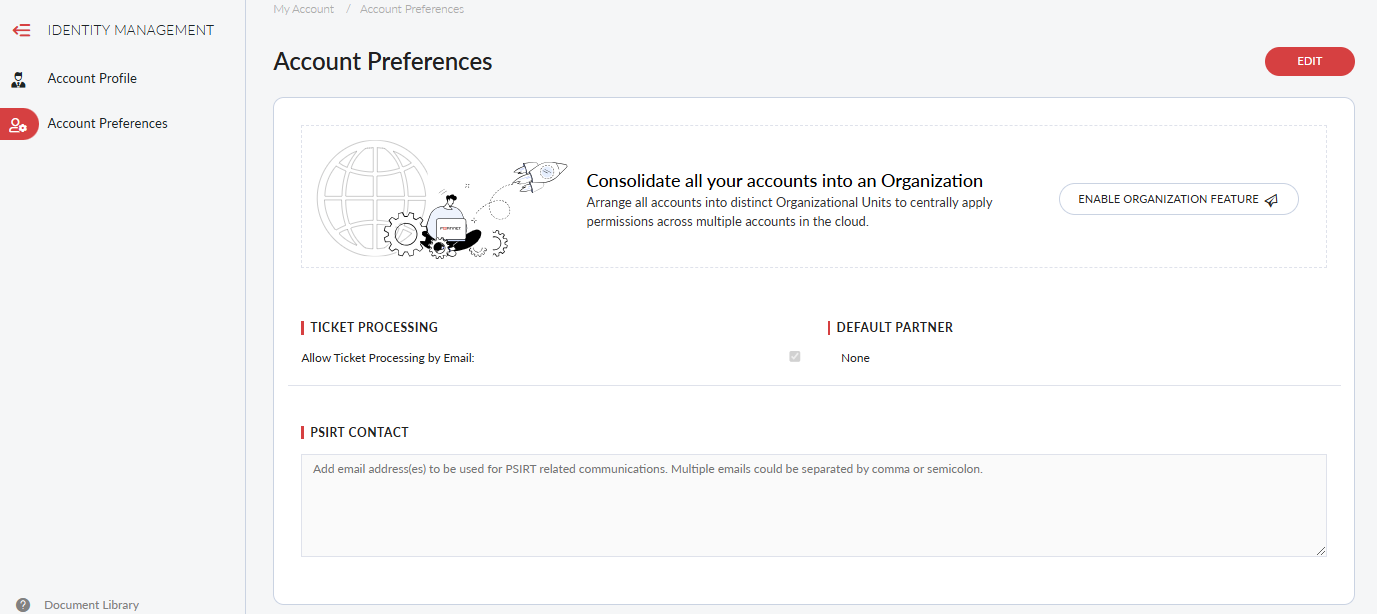Click the red Identity Management logo icon

tap(21, 30)
